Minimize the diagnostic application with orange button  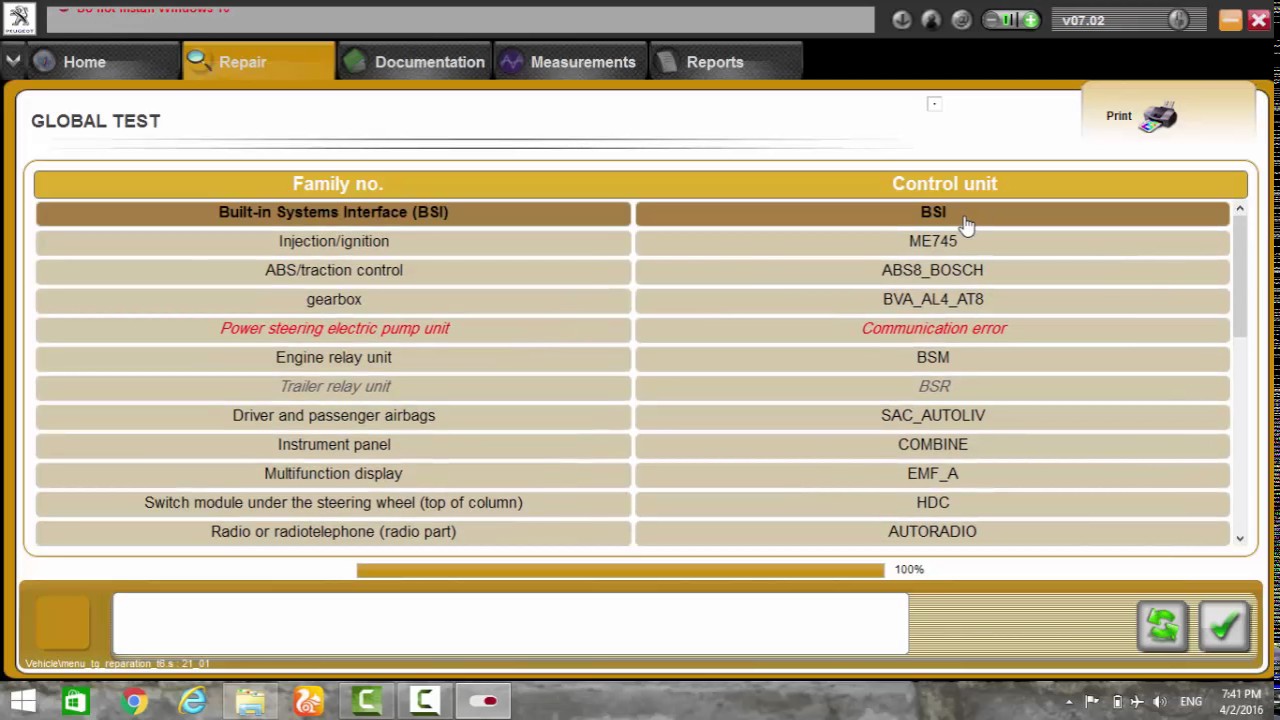1230,20
